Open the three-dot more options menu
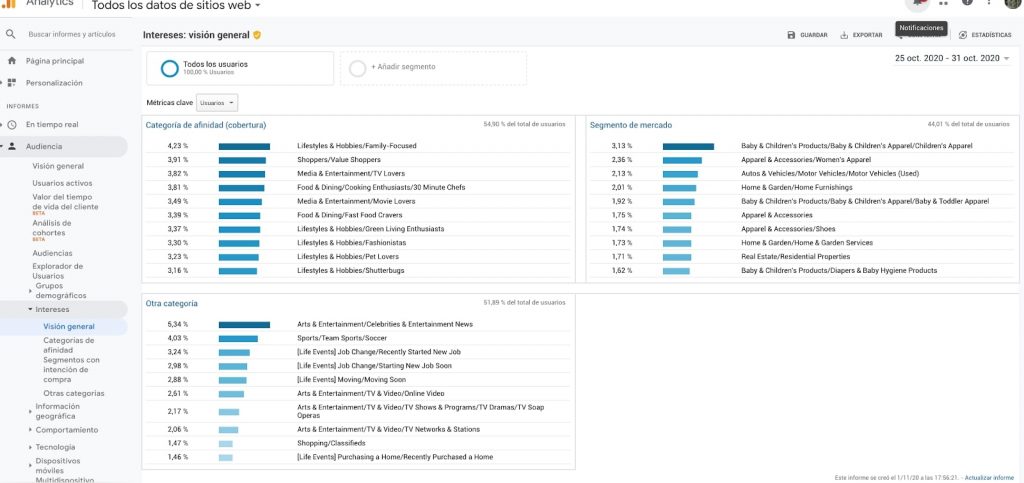 [x=989, y=3]
